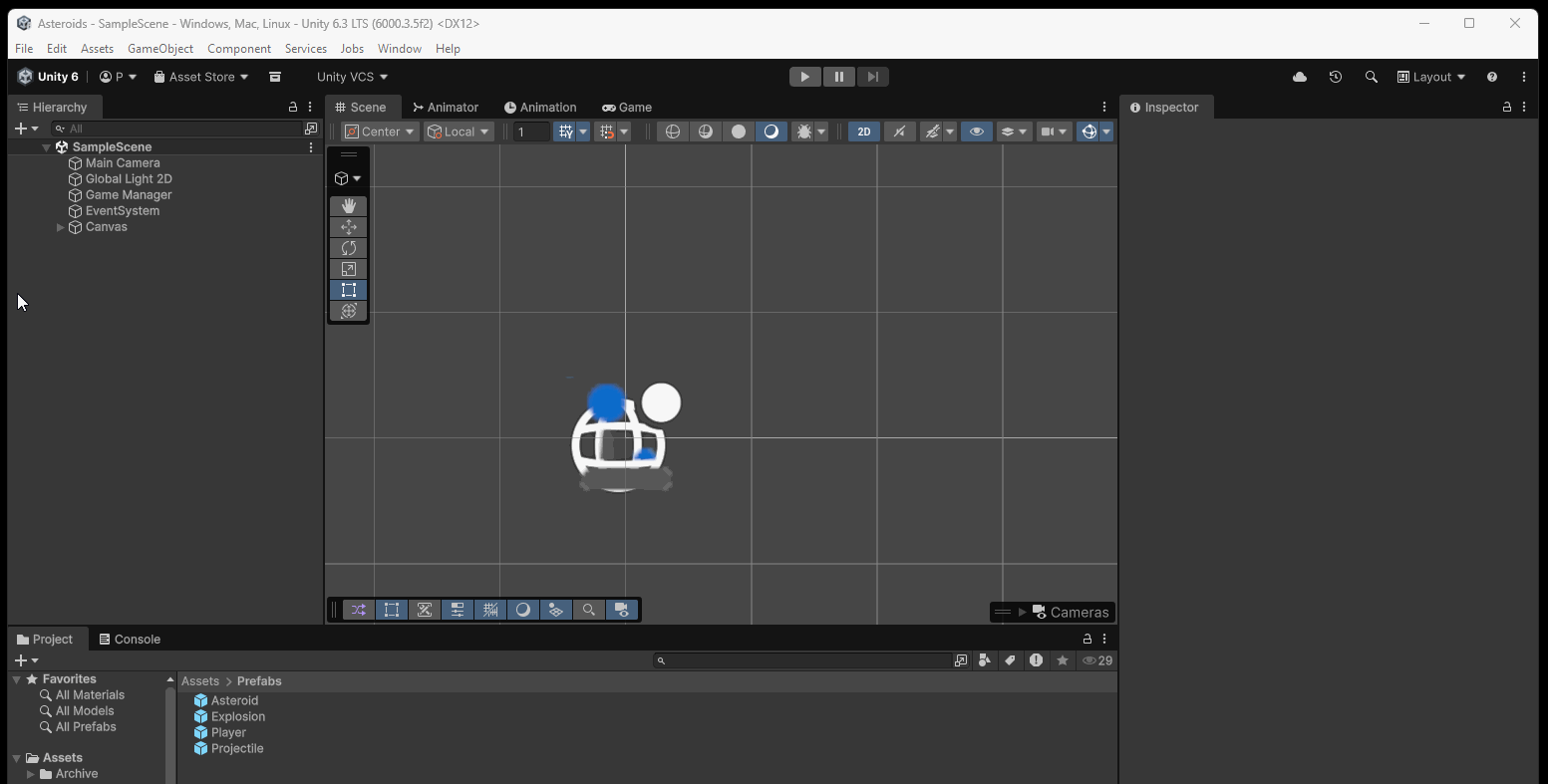Open the Unity VCS dropdown

[352, 77]
